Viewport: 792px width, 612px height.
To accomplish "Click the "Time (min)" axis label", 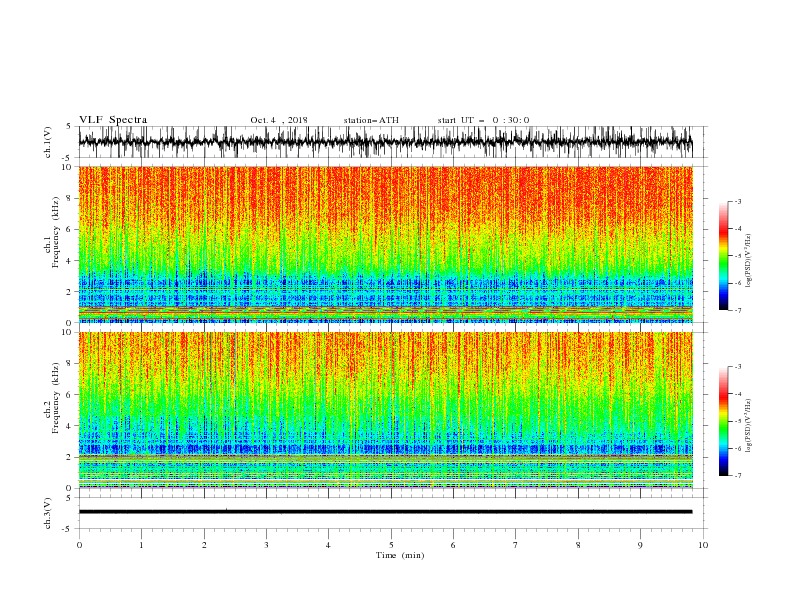I will [400, 555].
